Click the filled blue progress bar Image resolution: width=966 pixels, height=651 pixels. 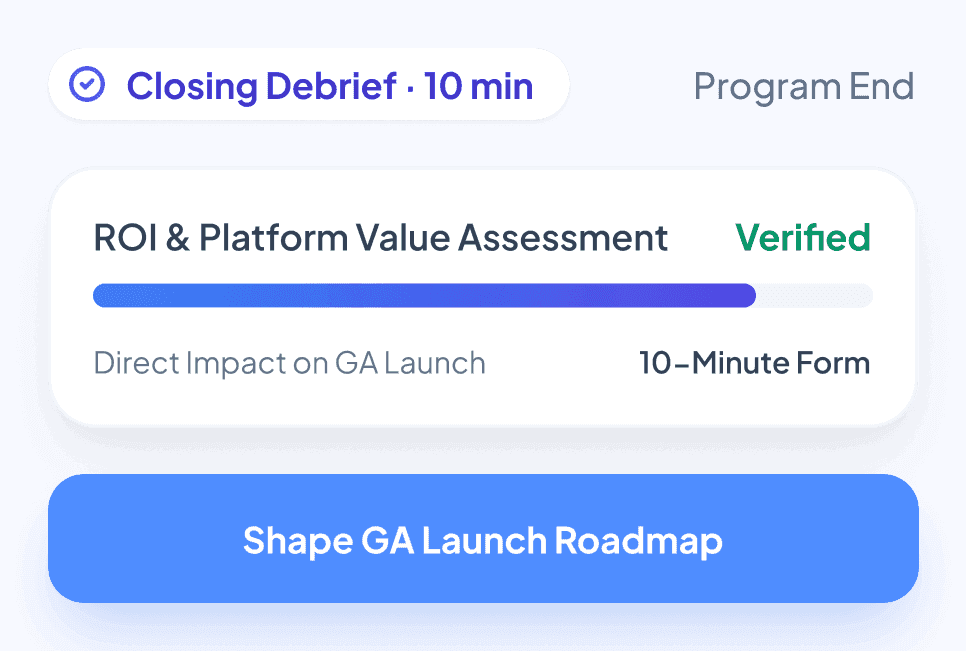click(424, 295)
